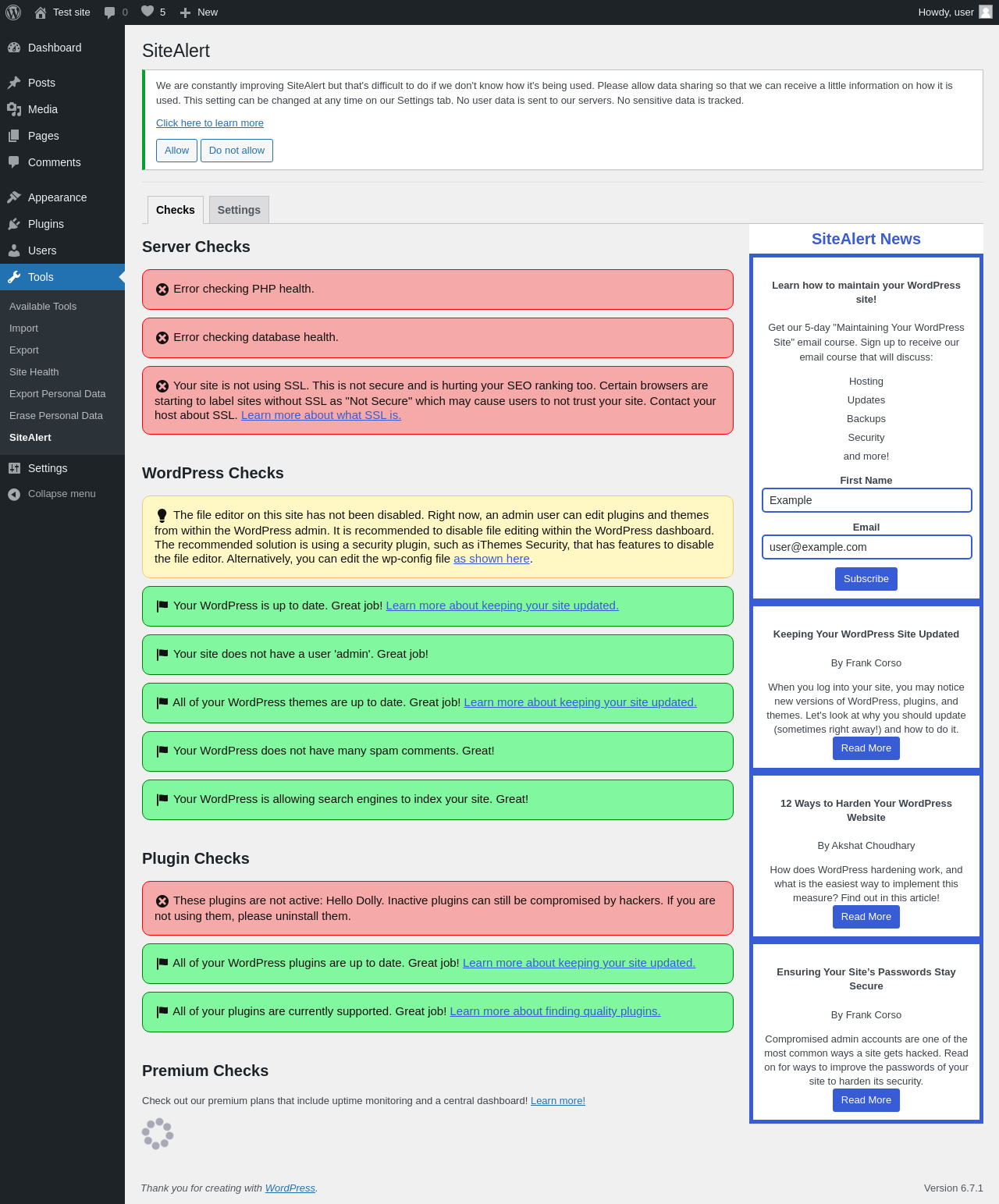Click the Settings sliders icon in sidebar
This screenshot has height=1204, width=999.
(x=14, y=468)
